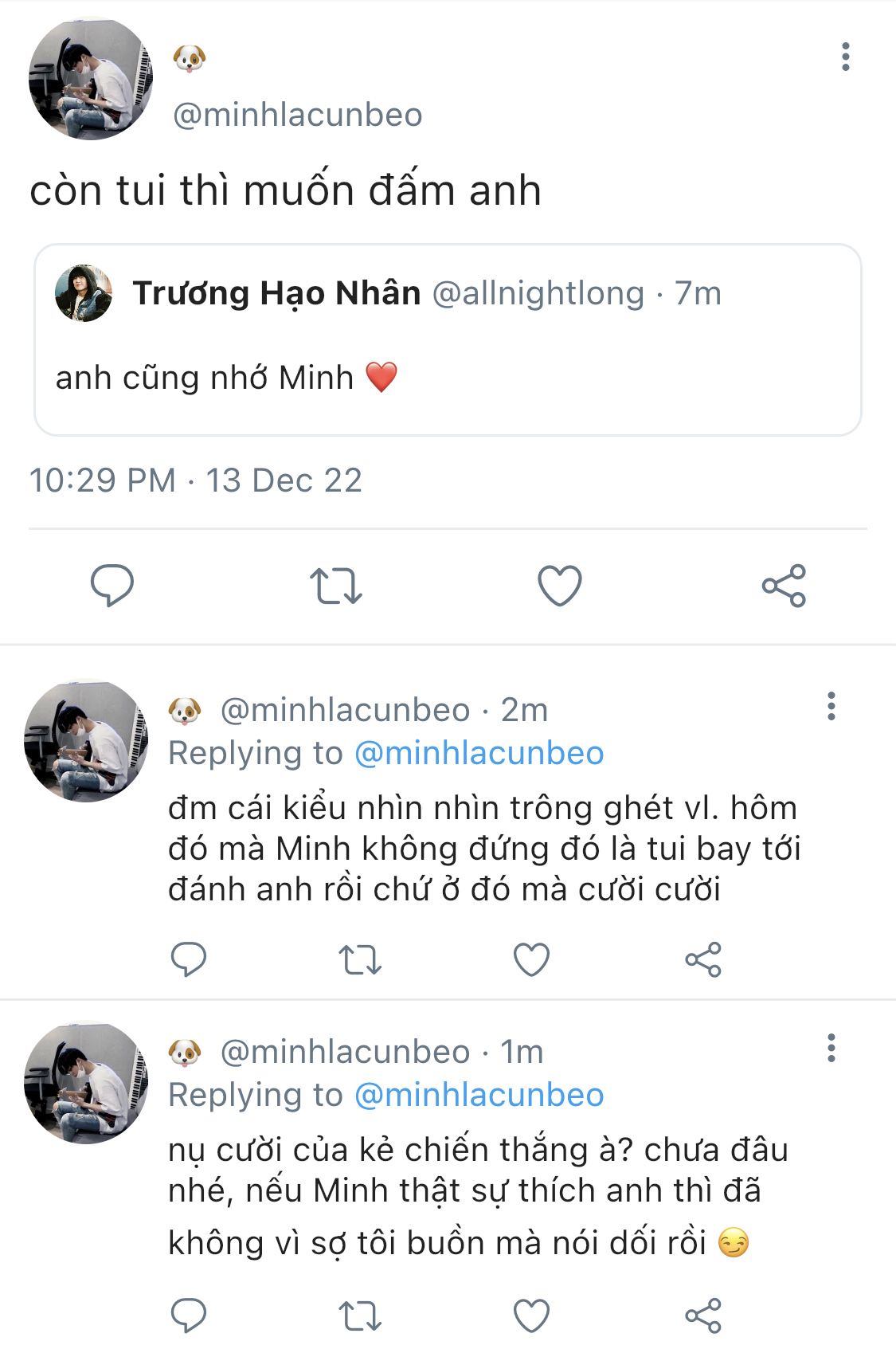Open more options for main tweet

tap(845, 57)
